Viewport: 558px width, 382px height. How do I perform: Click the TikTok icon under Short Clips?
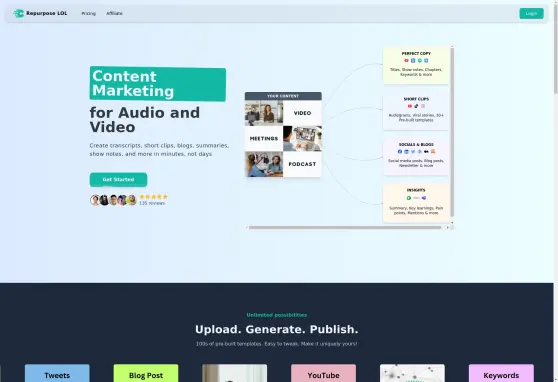pos(416,106)
